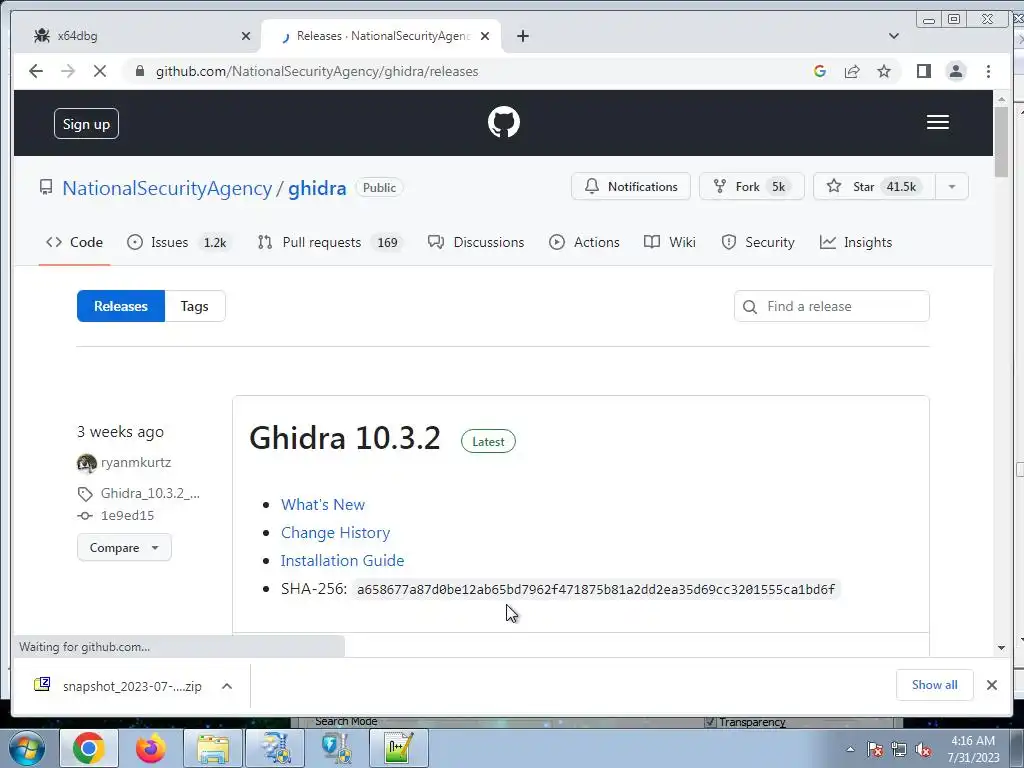Open the Security tab
Screen dimensions: 1024x768
[758, 242]
